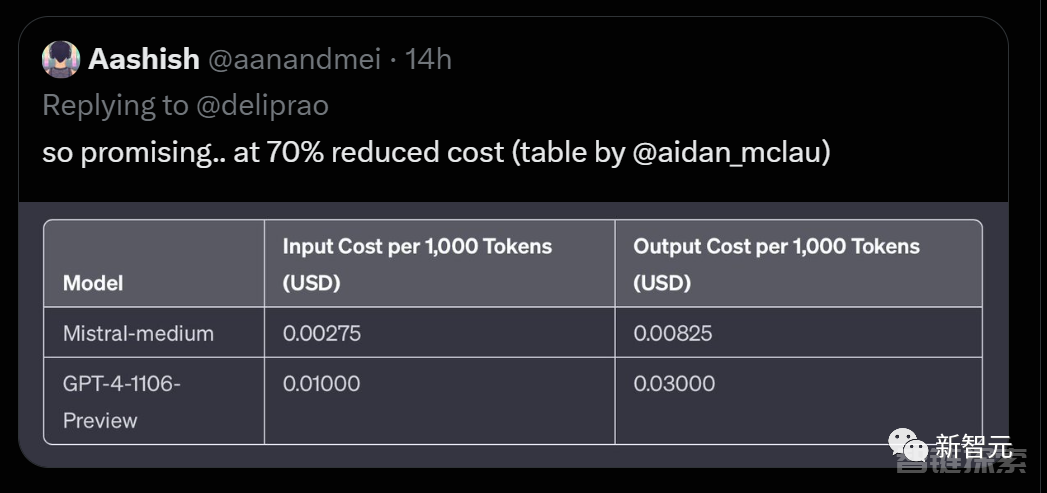Click the 14h timestamp

429,59
